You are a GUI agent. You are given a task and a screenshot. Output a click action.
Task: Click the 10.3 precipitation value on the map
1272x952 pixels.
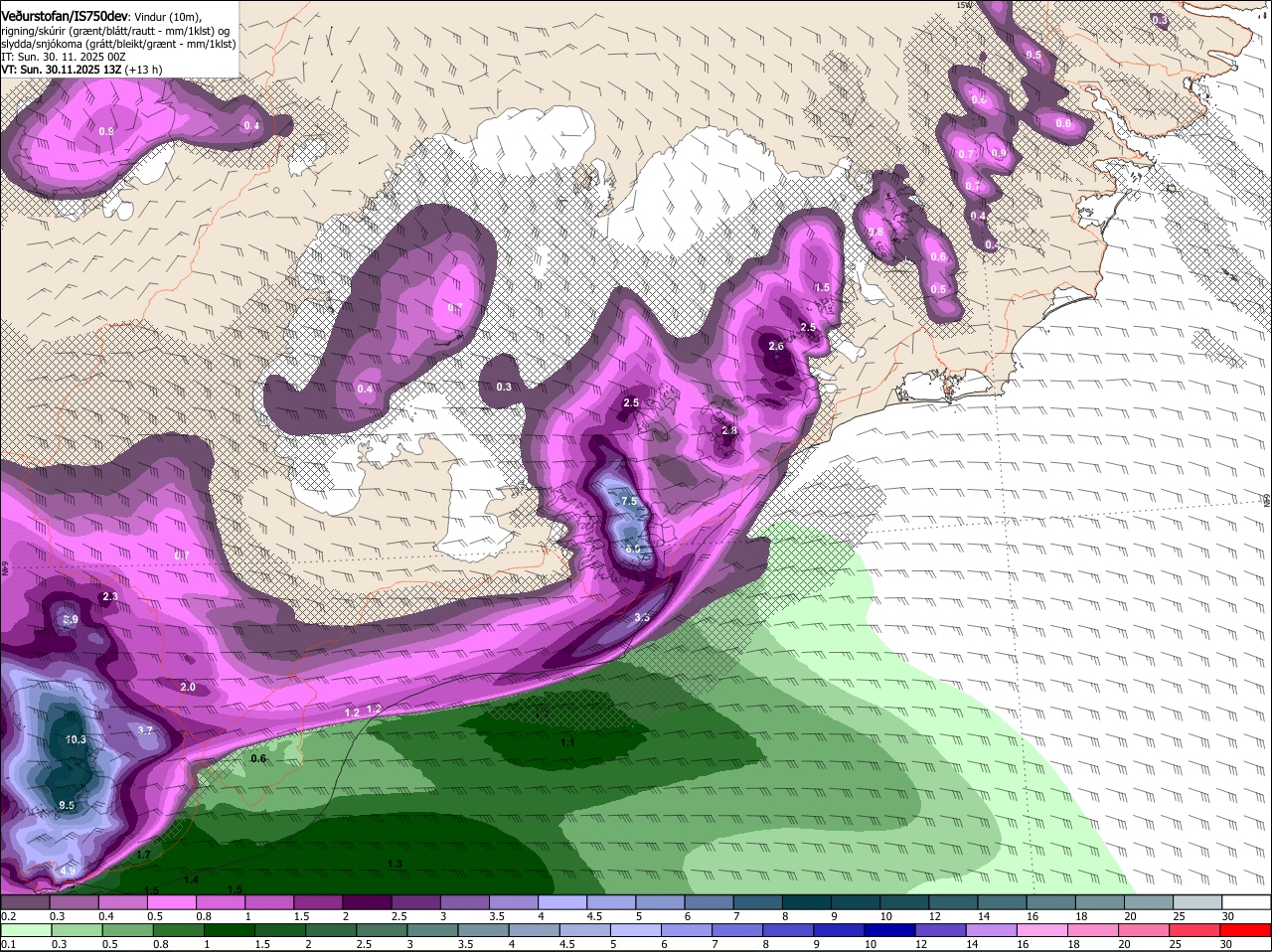point(76,739)
